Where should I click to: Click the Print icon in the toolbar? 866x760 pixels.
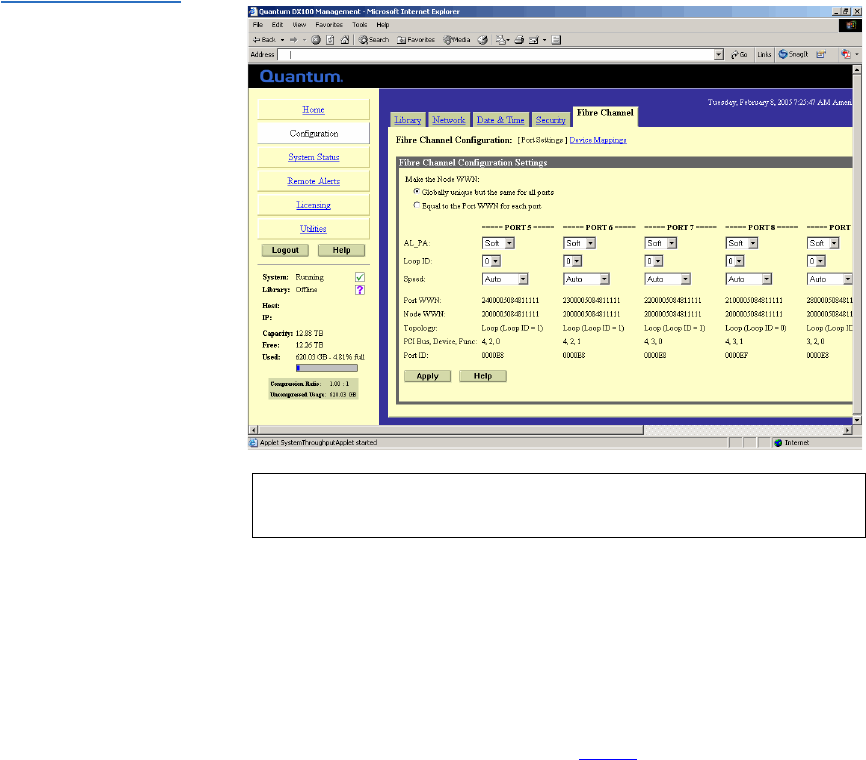pyautogui.click(x=519, y=40)
